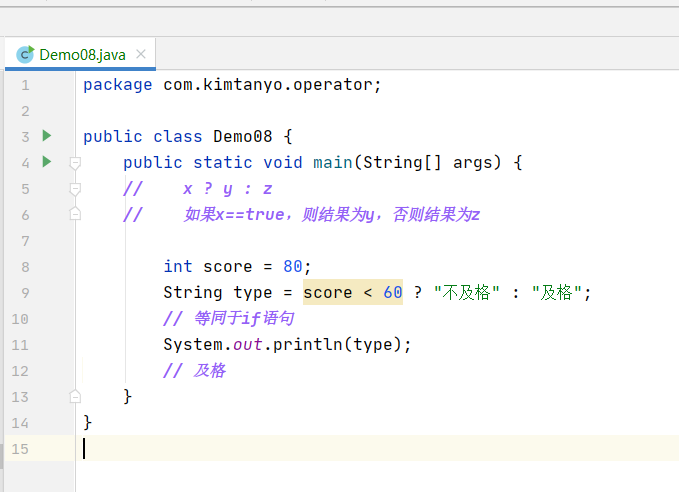679x492 pixels.
Task: Click the Java class icon on Demo08.java tab
Action: [25, 55]
